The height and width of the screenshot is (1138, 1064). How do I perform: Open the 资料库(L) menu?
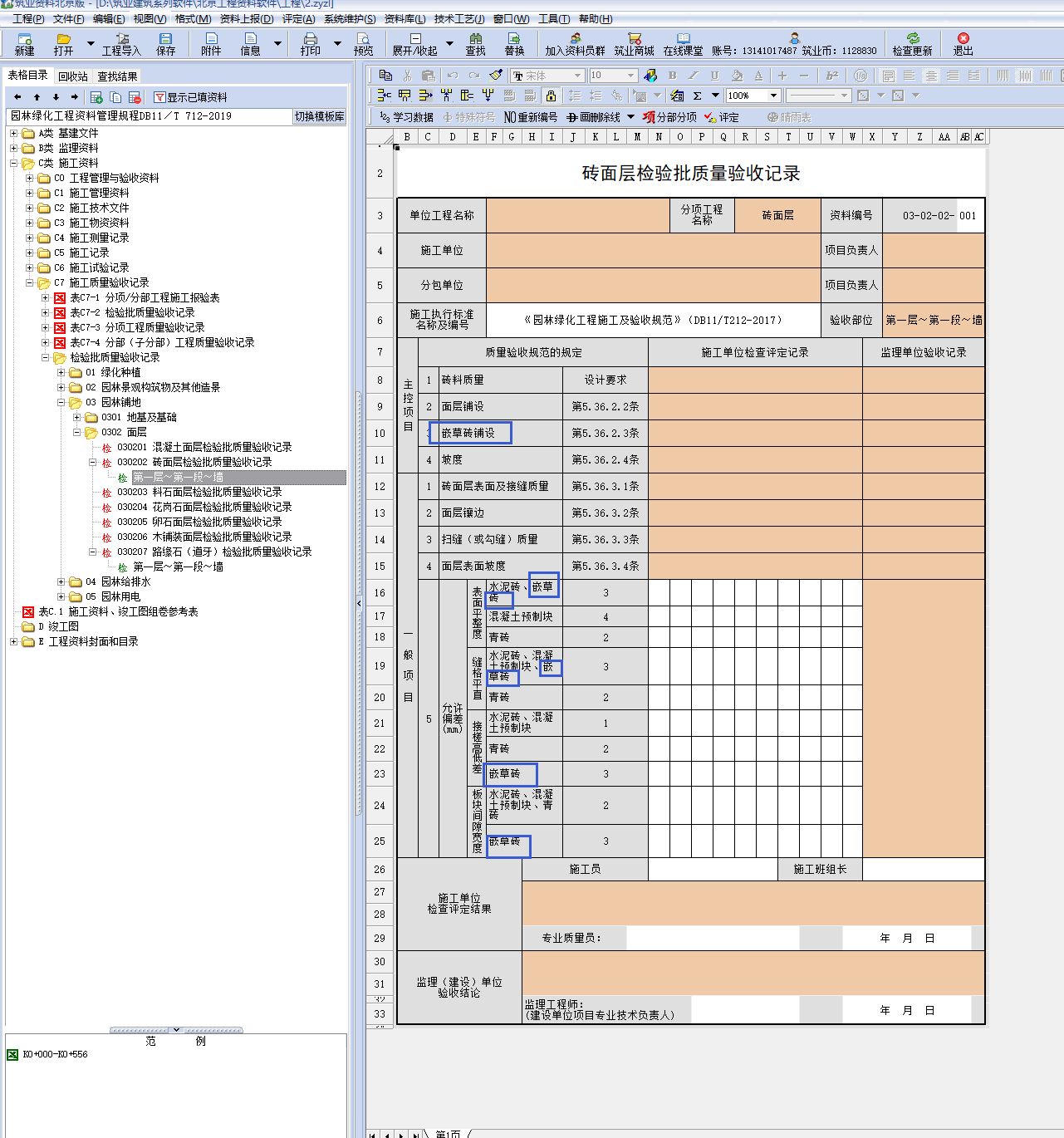point(405,18)
